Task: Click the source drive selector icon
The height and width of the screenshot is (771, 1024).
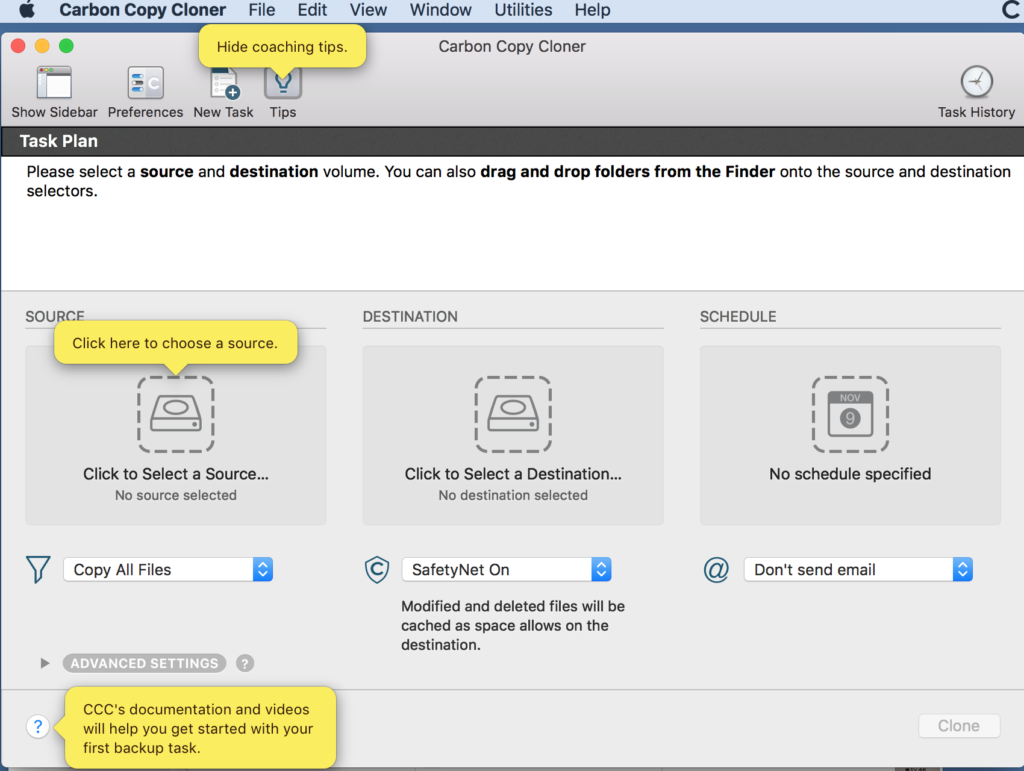Action: [176, 414]
